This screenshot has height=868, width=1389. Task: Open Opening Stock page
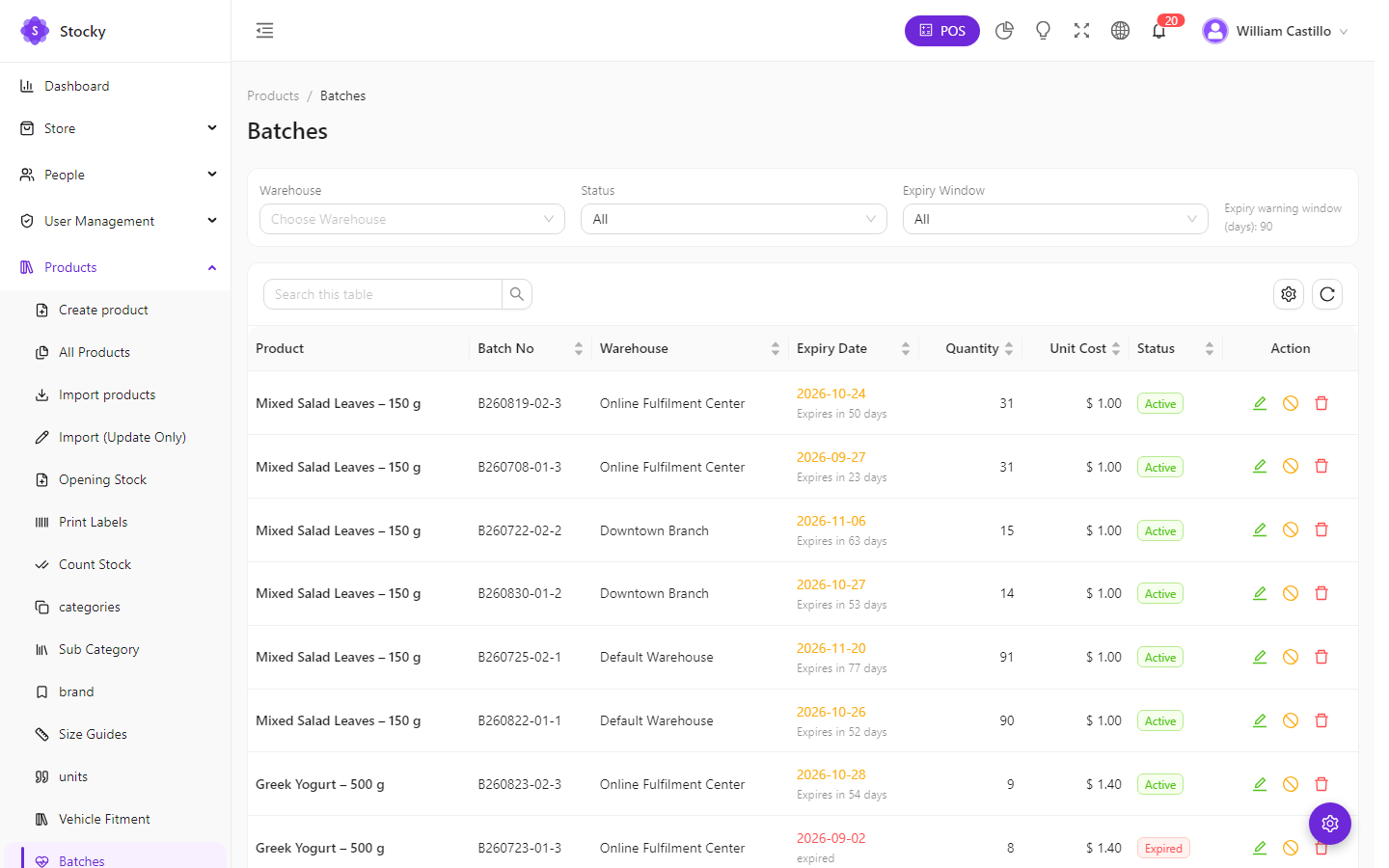[102, 479]
